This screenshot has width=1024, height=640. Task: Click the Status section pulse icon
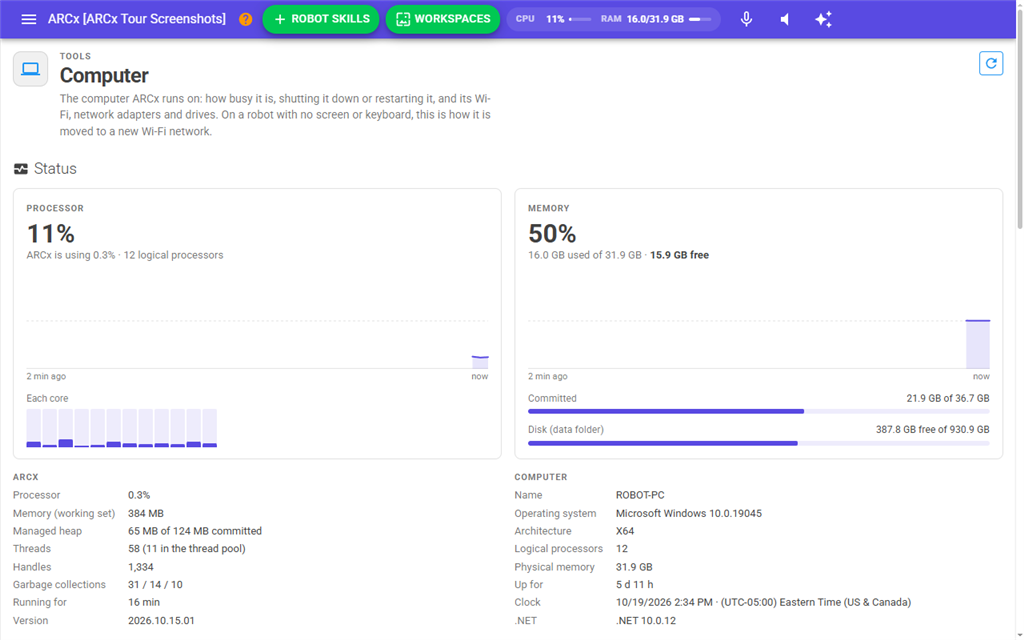tap(21, 169)
